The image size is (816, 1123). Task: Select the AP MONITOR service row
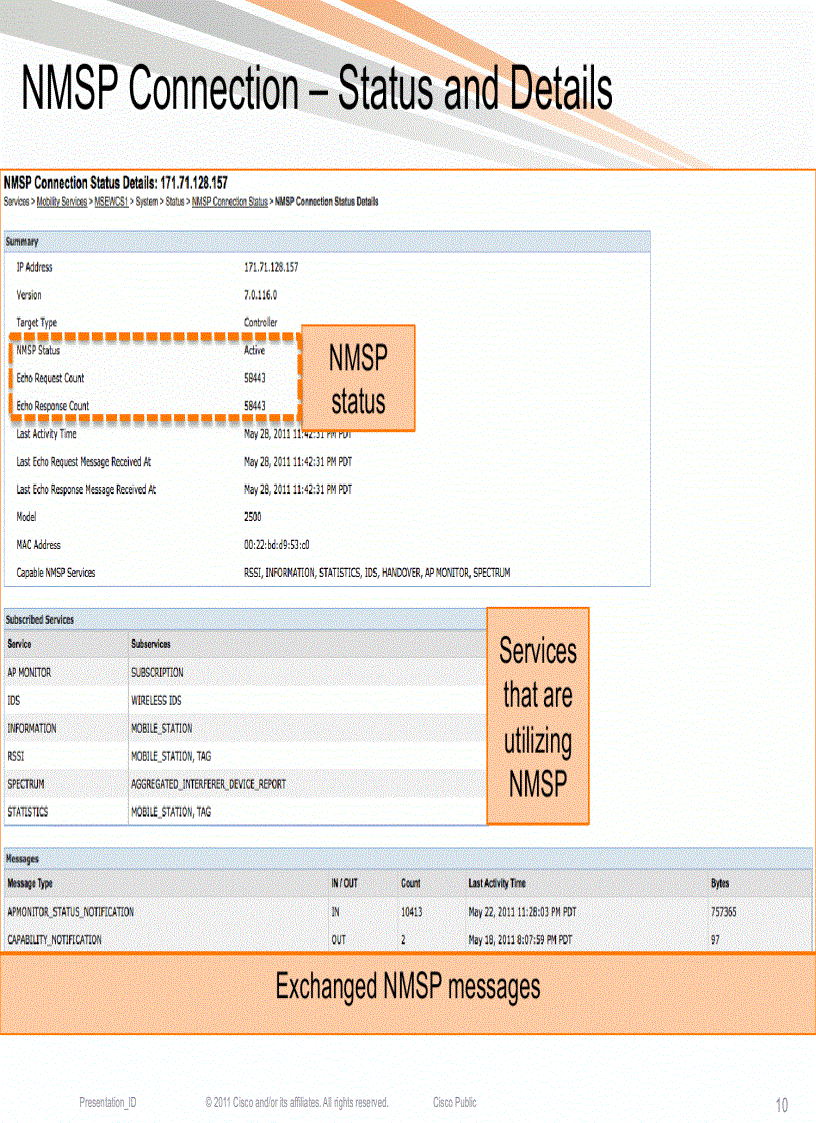(x=31, y=673)
